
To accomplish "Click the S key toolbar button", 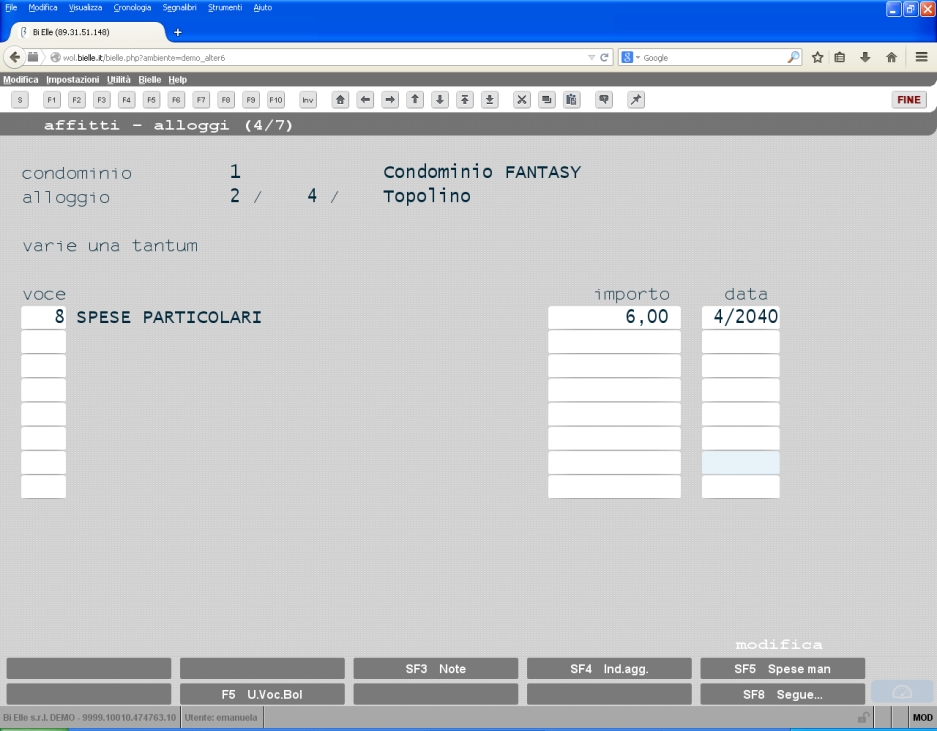I will click(x=20, y=100).
